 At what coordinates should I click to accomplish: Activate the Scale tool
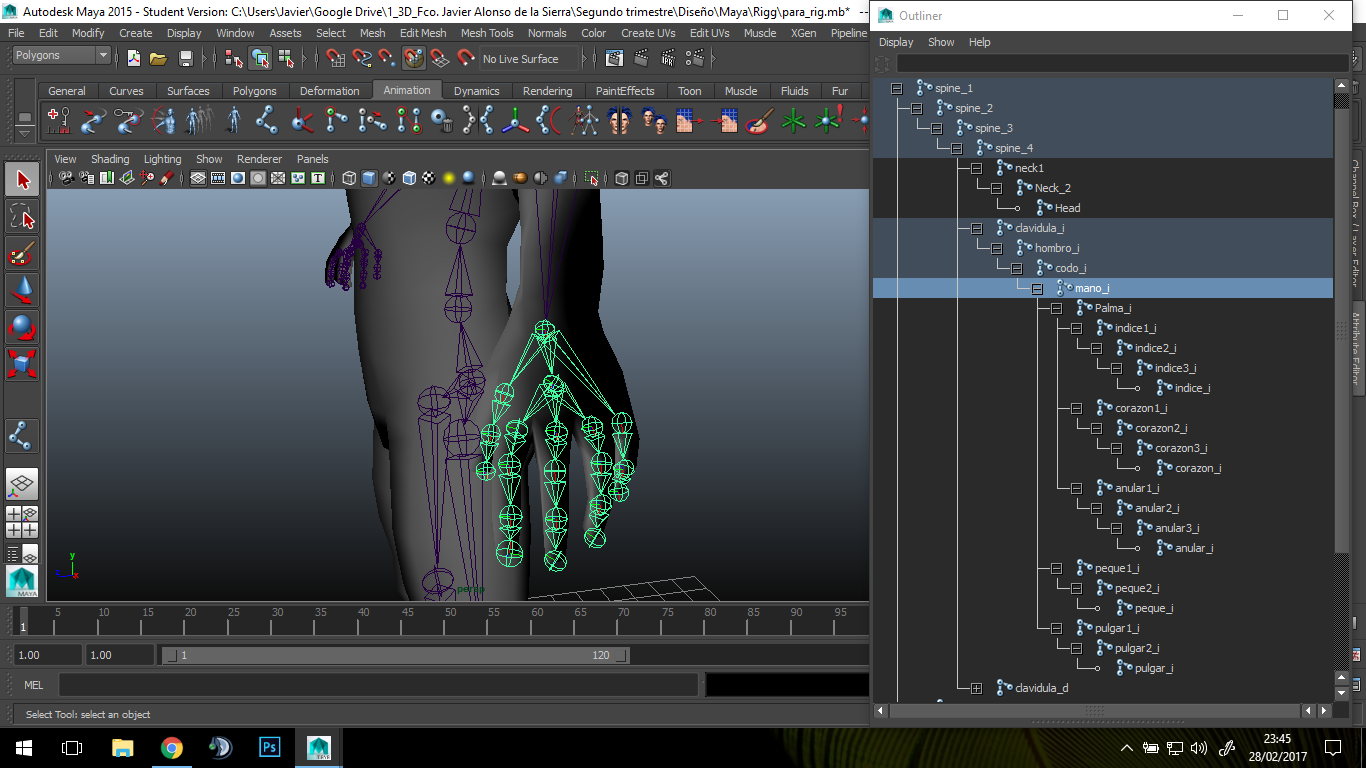pyautogui.click(x=22, y=362)
